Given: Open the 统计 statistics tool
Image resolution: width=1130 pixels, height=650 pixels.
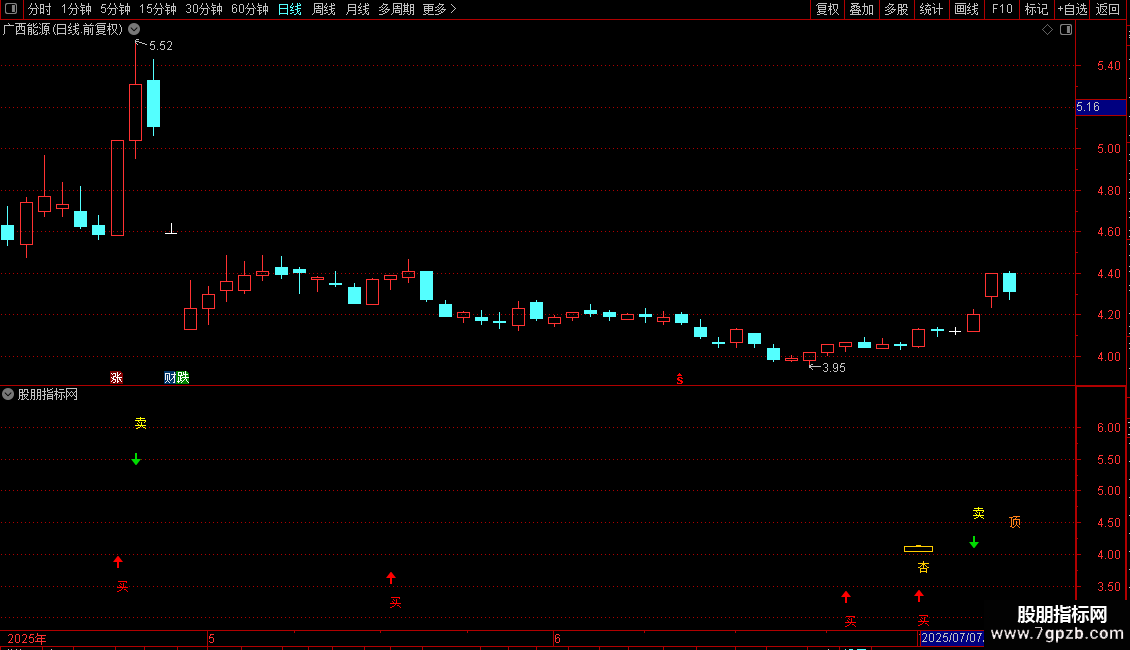Looking at the screenshot, I should 931,9.
